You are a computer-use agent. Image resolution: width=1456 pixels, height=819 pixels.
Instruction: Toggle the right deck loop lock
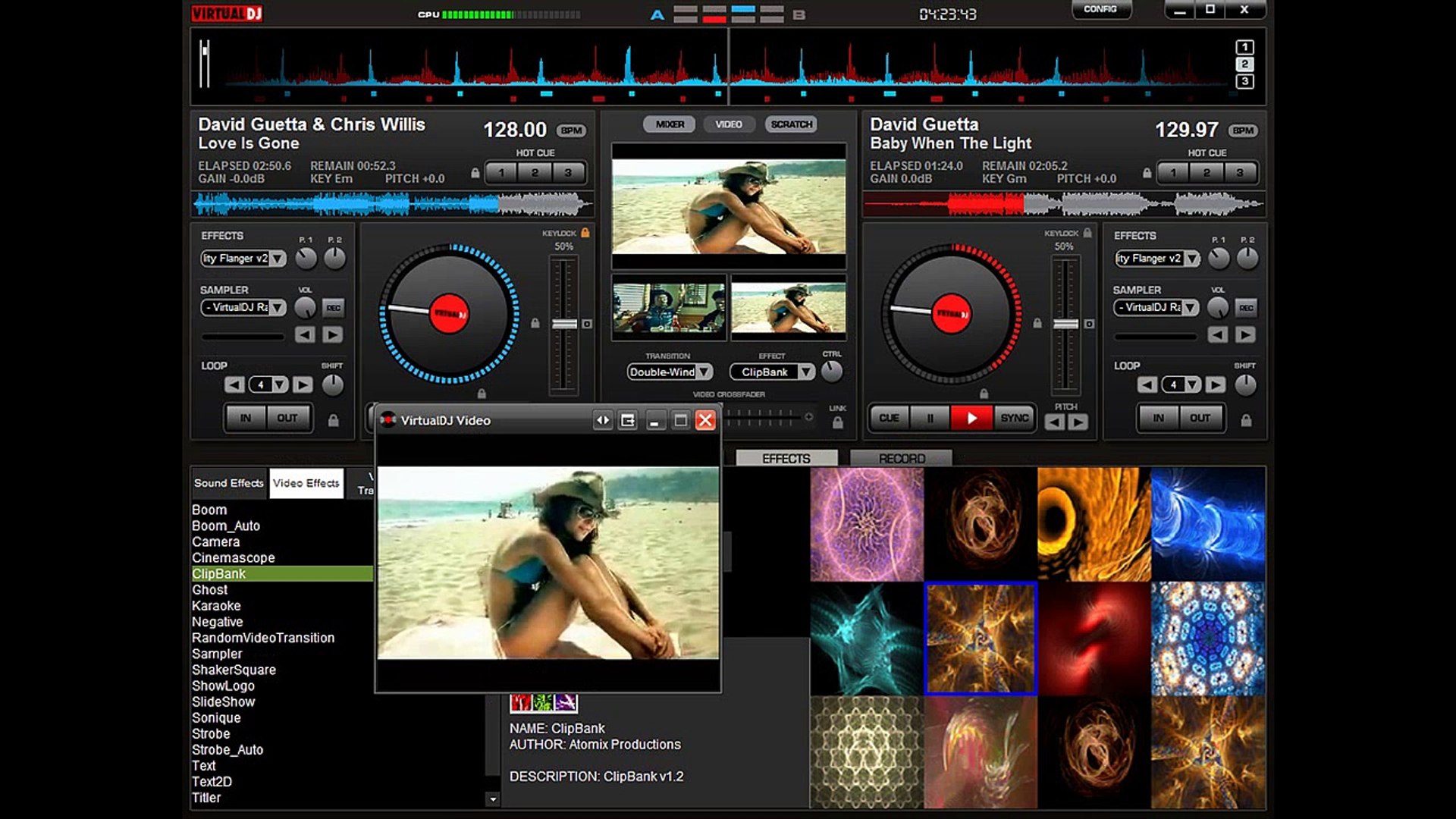click(1246, 420)
